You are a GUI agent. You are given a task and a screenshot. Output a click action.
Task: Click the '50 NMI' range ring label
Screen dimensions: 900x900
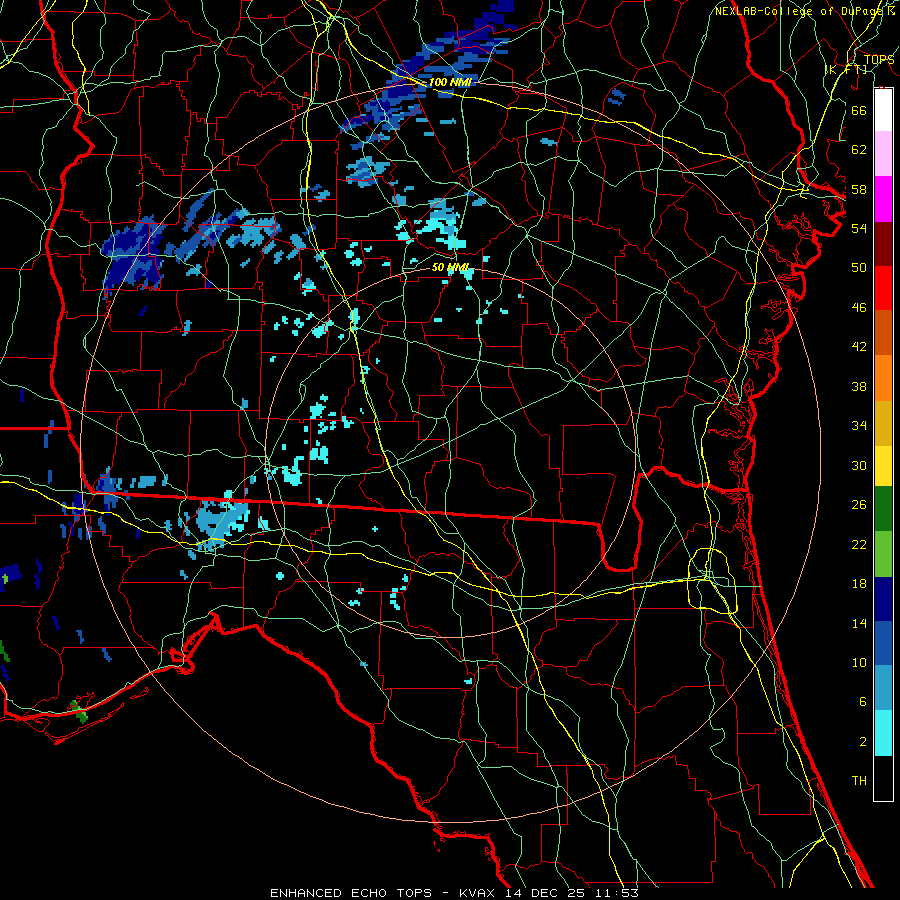[451, 267]
